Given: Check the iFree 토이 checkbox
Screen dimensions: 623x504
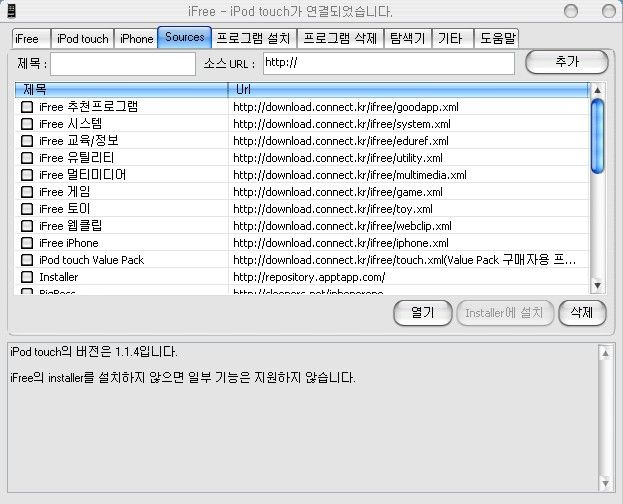Looking at the screenshot, I should 27,209.
